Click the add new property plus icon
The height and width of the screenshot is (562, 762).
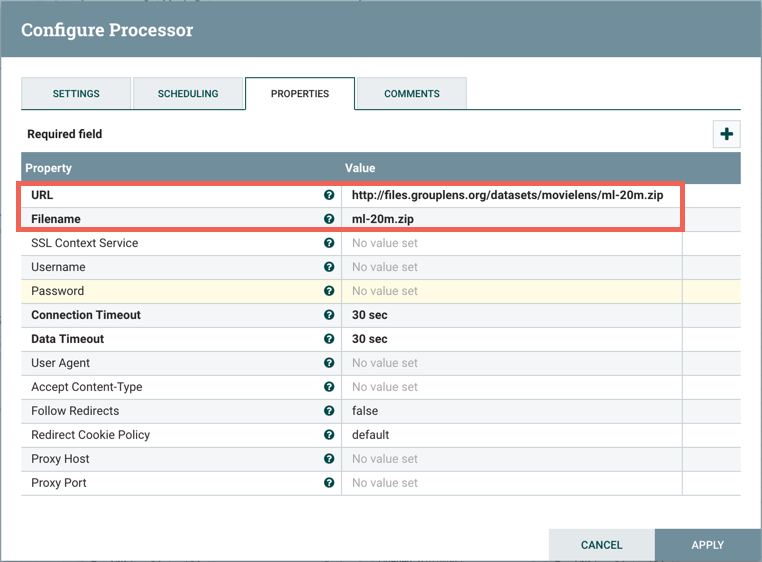pyautogui.click(x=726, y=134)
